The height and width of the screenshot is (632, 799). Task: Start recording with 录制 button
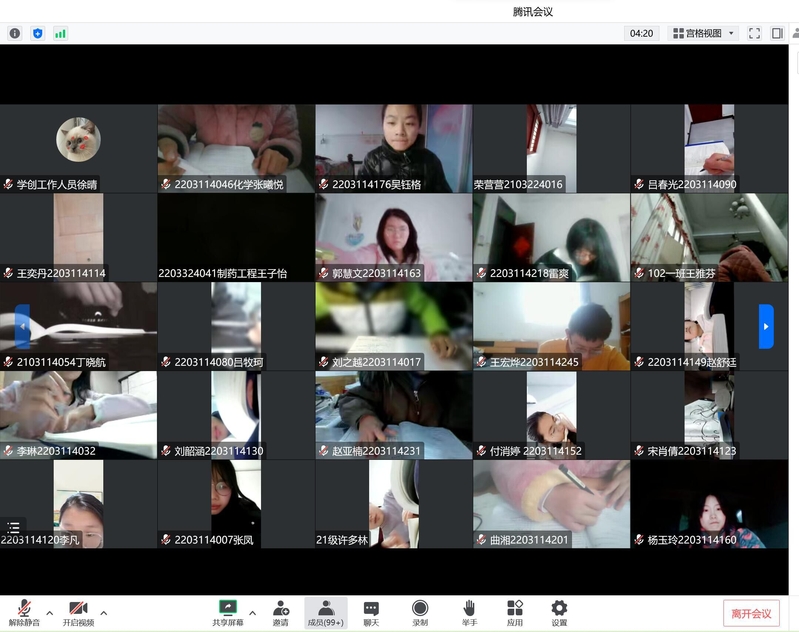(x=420, y=612)
